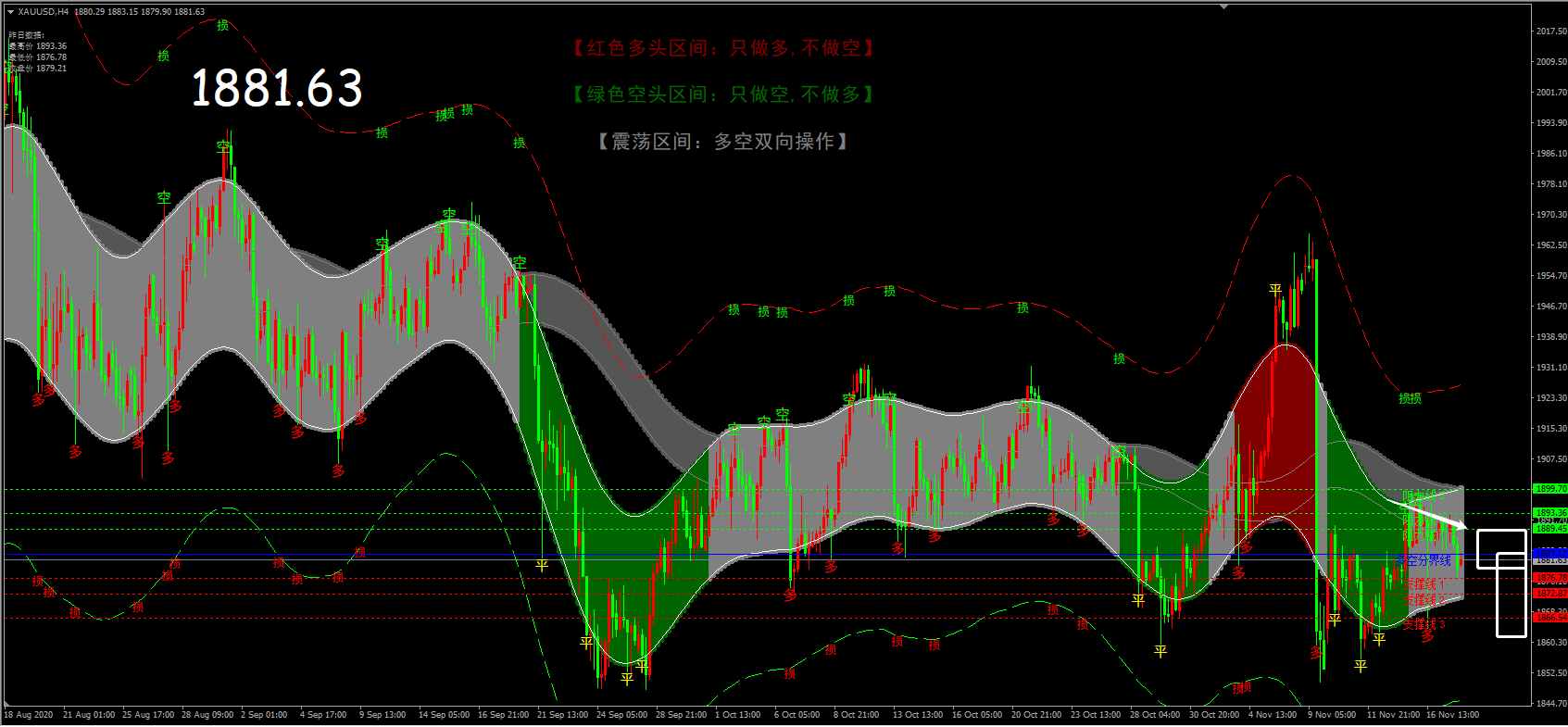Click the gray 1881.63 current price tag
The image size is (1568, 727).
click(x=1550, y=561)
